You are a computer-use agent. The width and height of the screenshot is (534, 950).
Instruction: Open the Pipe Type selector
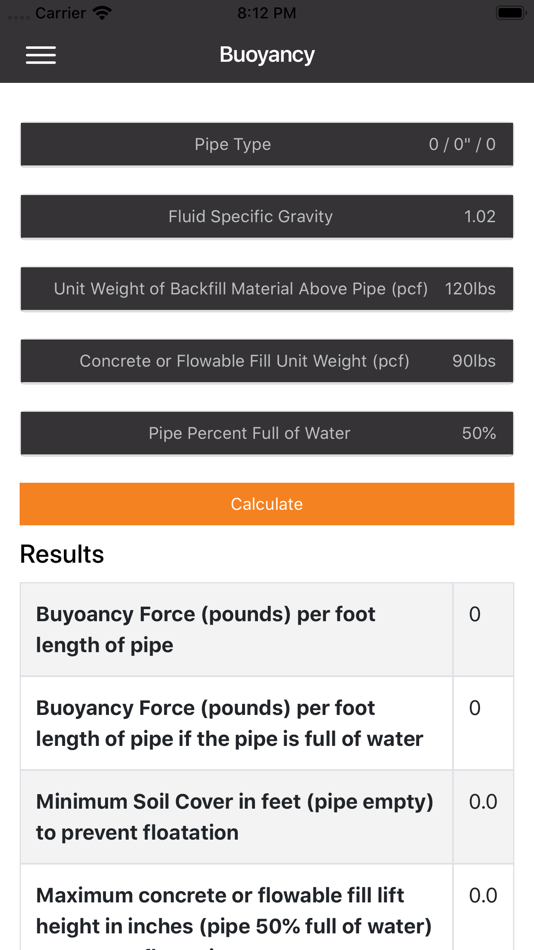[x=267, y=144]
